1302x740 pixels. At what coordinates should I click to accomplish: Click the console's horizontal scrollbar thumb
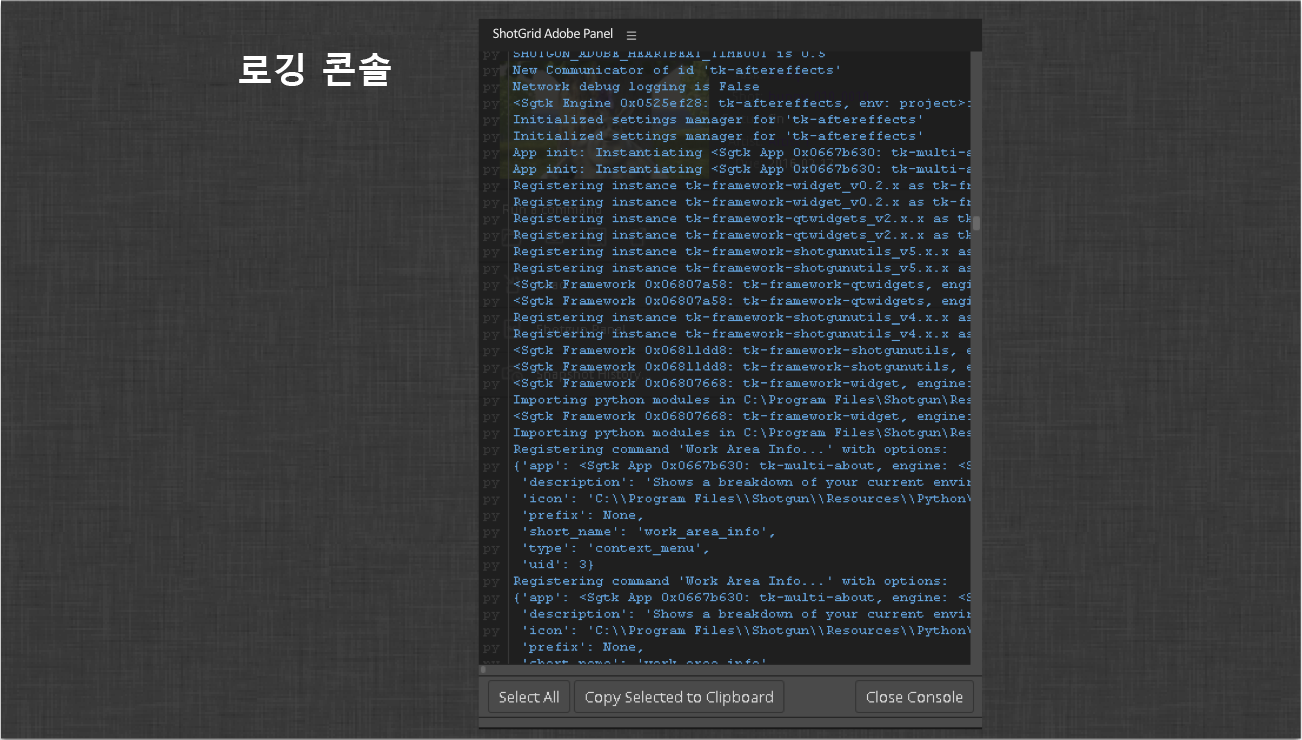point(483,669)
